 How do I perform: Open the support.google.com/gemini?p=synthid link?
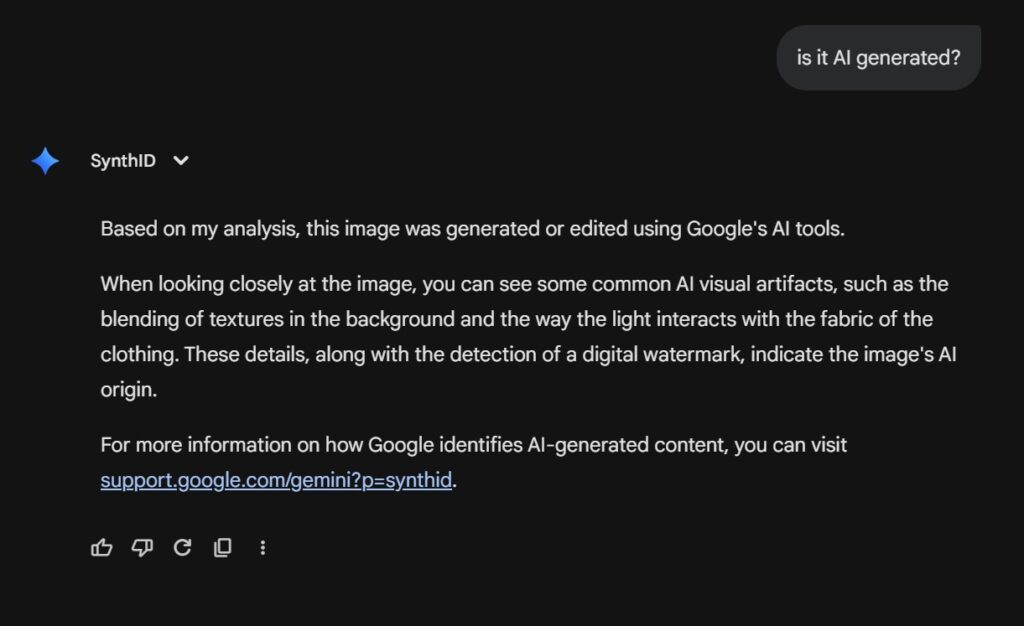pos(276,481)
